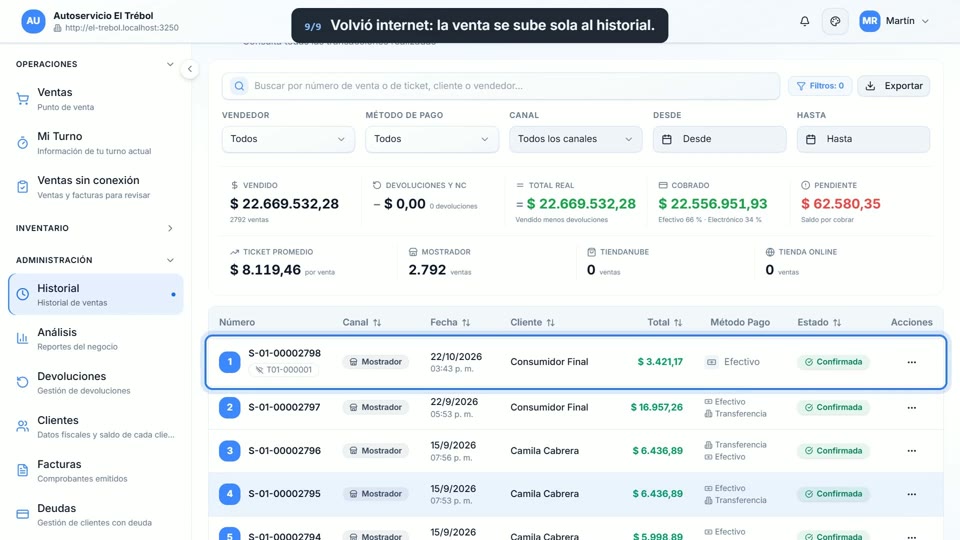
Task: Click total $ 16.957,26
Action: 656,407
